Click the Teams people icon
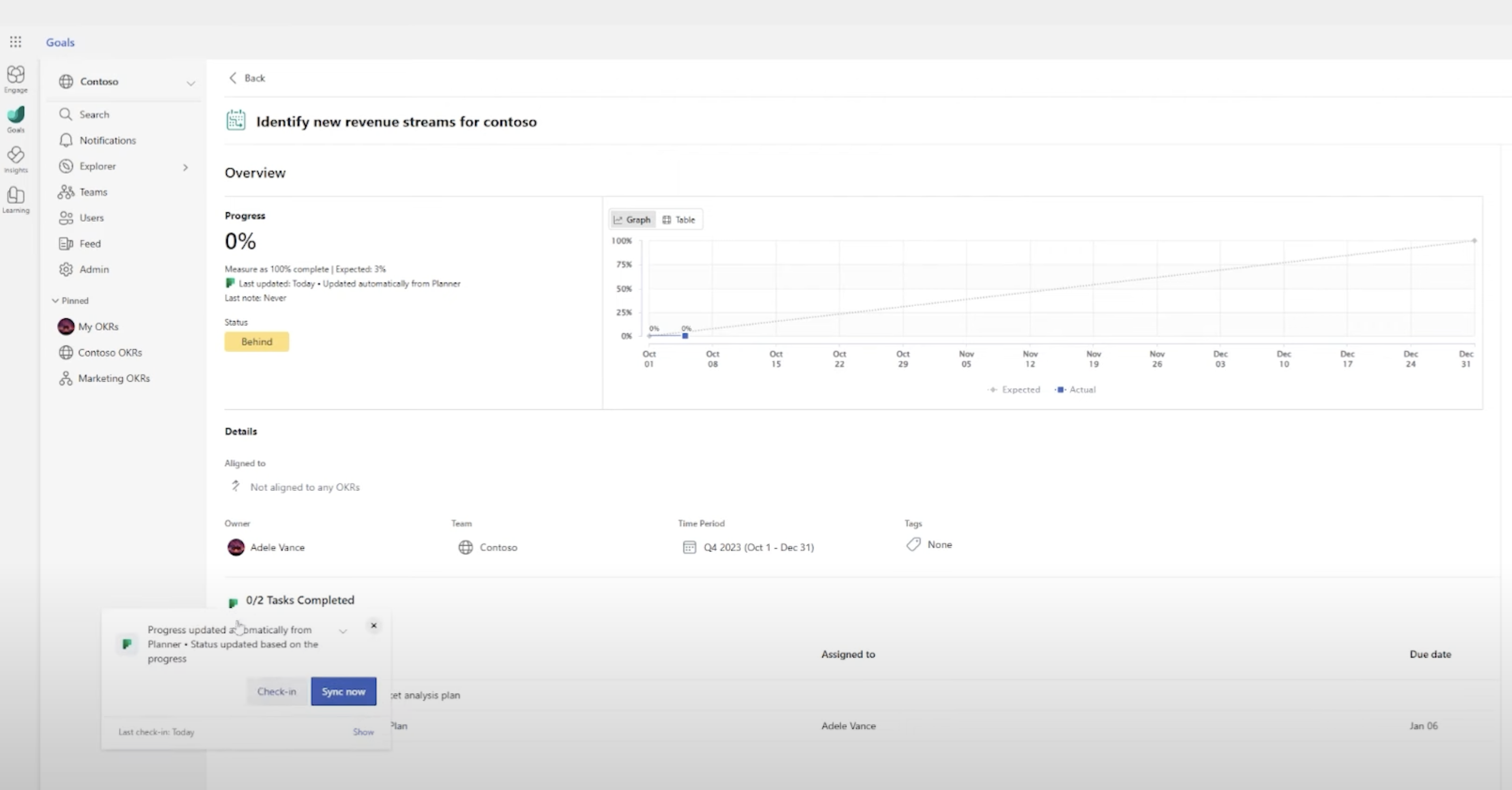This screenshot has height=790, width=1512. pos(66,192)
